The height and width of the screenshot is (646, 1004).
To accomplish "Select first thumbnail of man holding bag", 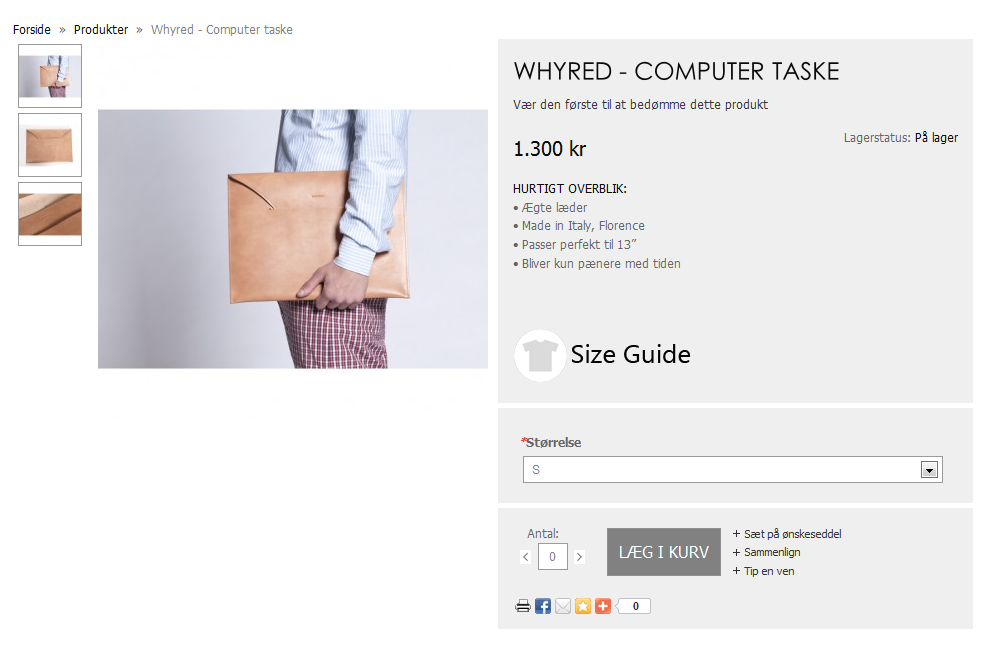I will (50, 76).
